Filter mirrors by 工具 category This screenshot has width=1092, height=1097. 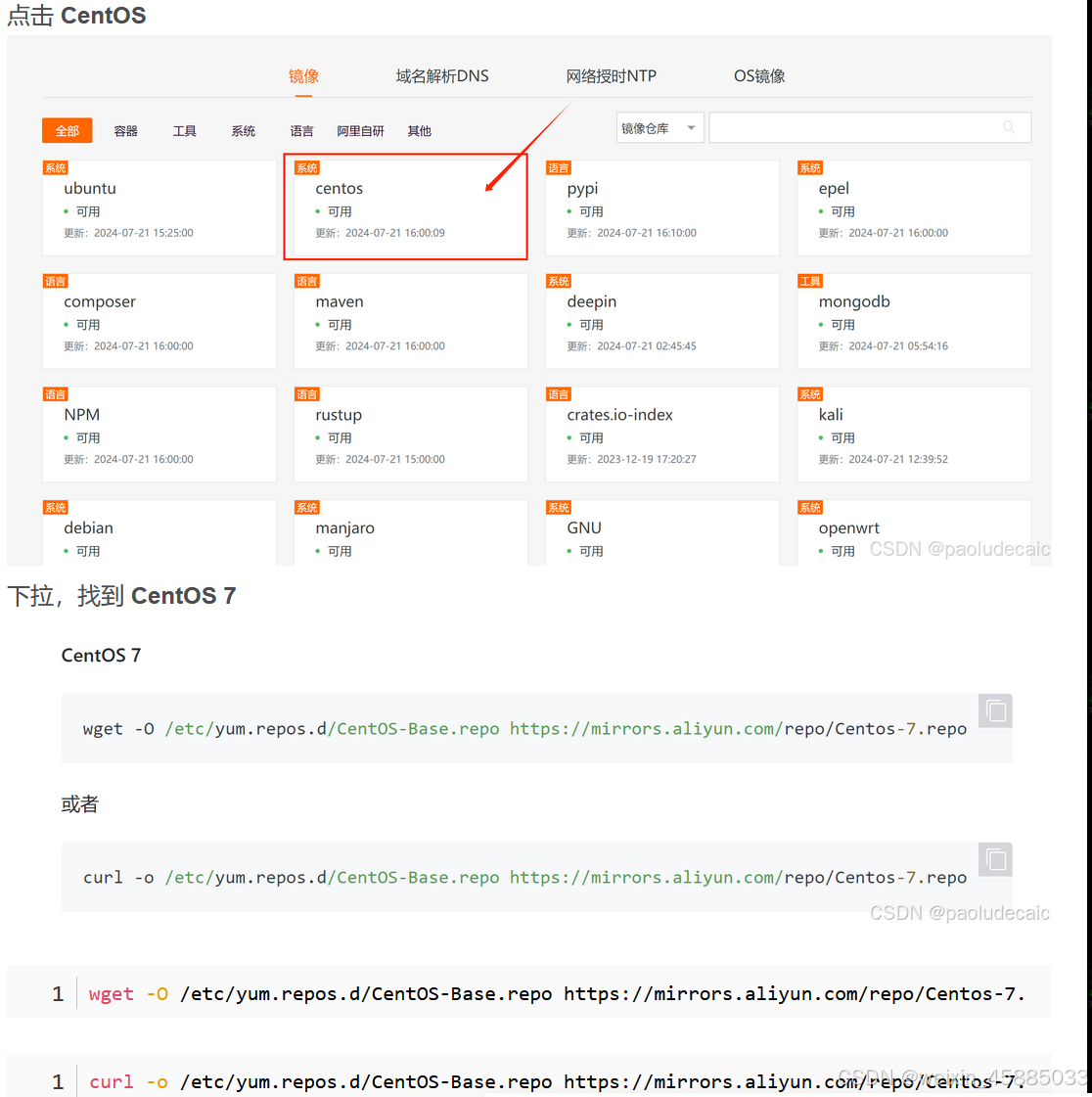pyautogui.click(x=185, y=131)
